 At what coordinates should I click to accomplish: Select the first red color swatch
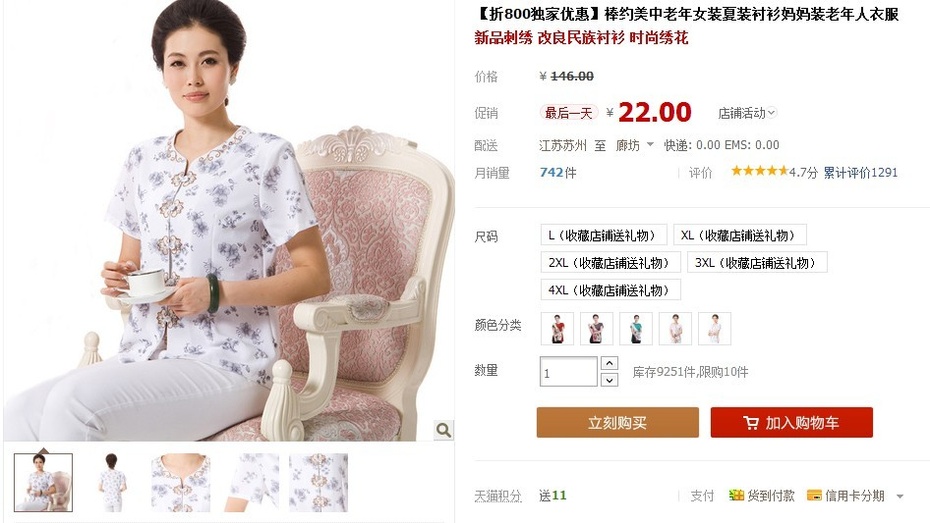click(557, 329)
